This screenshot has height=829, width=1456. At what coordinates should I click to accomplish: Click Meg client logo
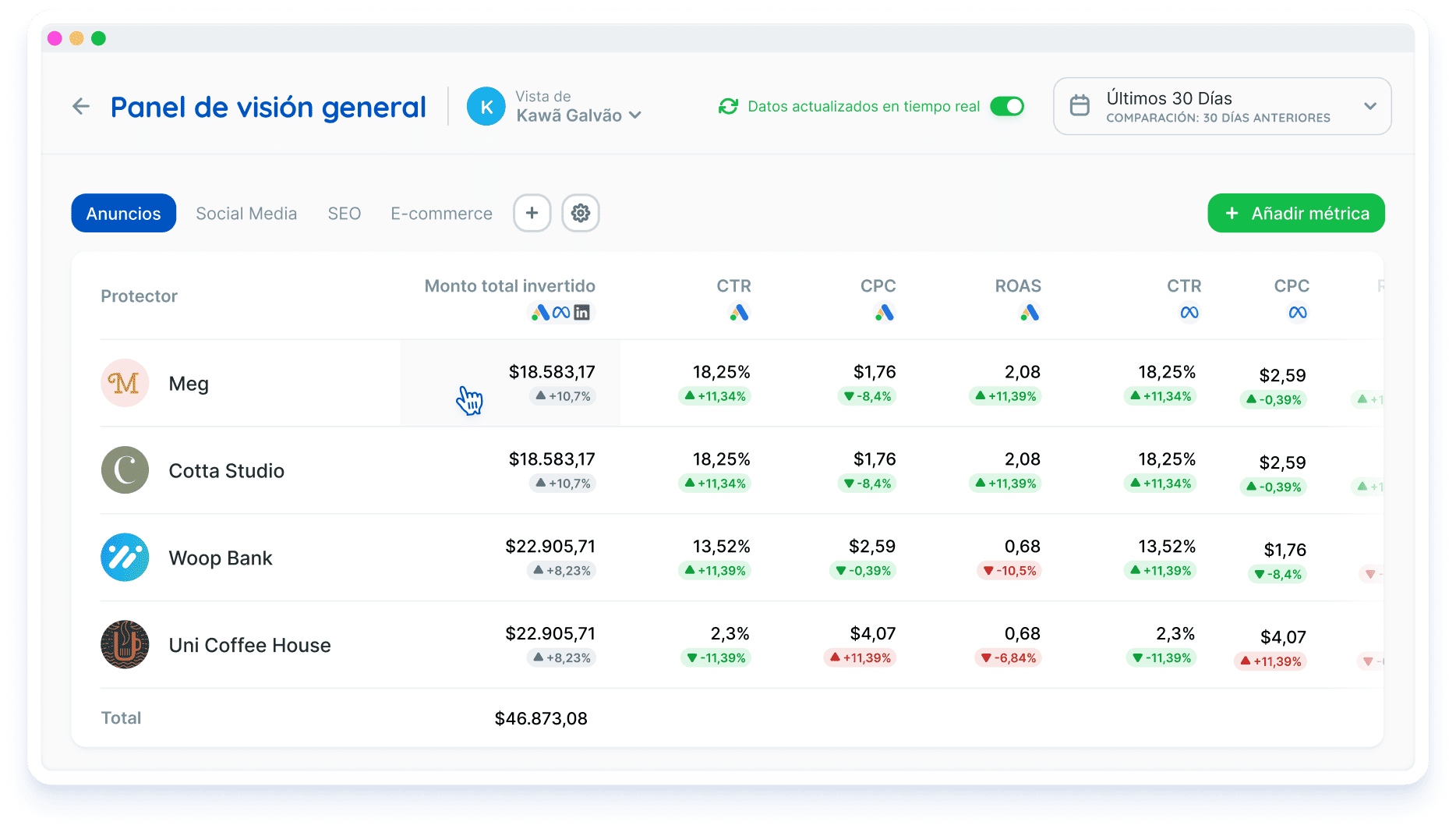pos(125,383)
